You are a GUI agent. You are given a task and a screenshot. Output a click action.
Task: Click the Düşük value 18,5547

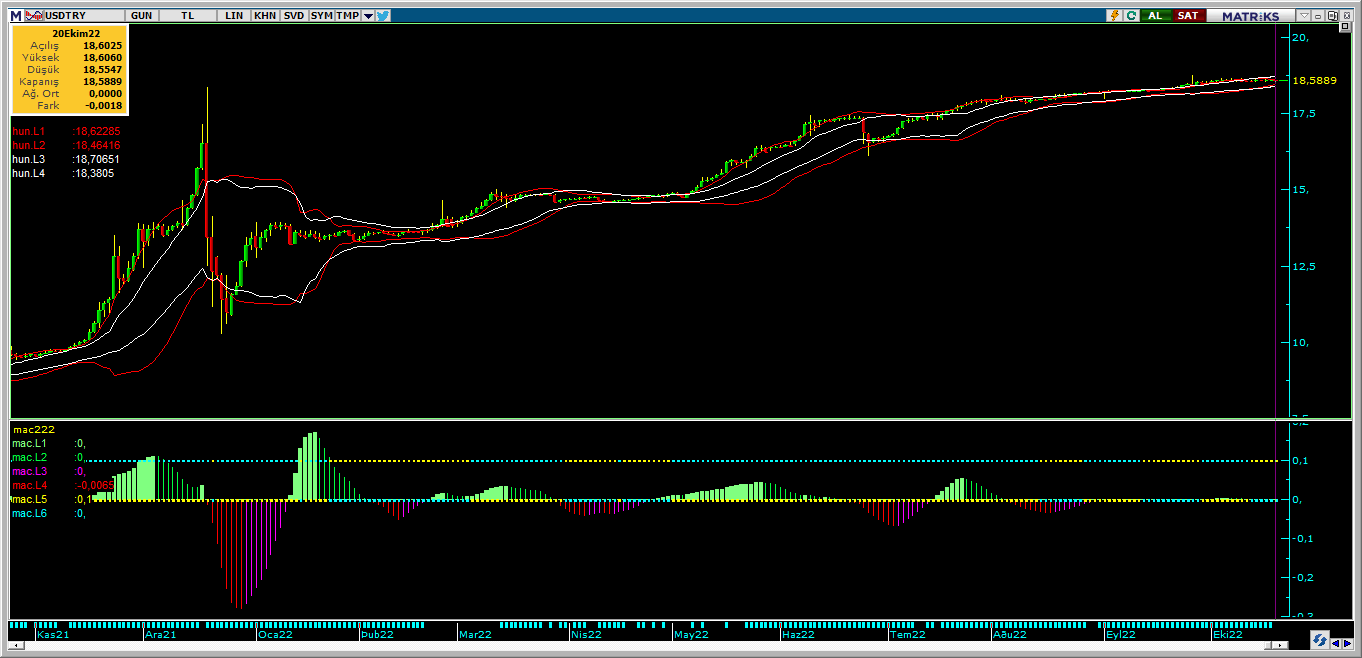coord(103,70)
